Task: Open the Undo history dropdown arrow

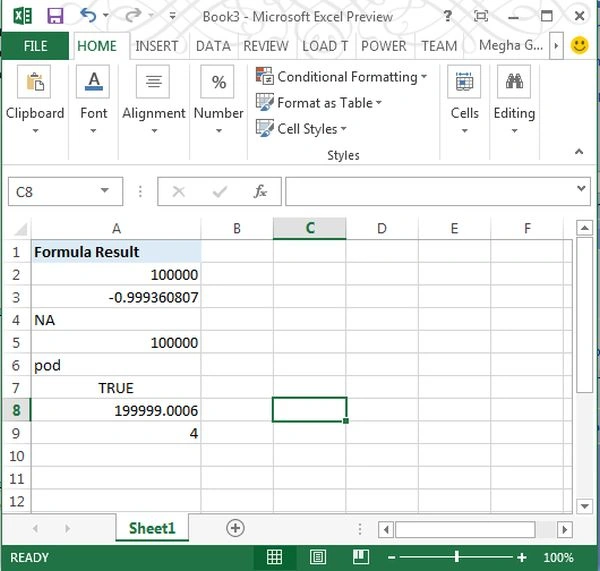Action: pyautogui.click(x=106, y=16)
